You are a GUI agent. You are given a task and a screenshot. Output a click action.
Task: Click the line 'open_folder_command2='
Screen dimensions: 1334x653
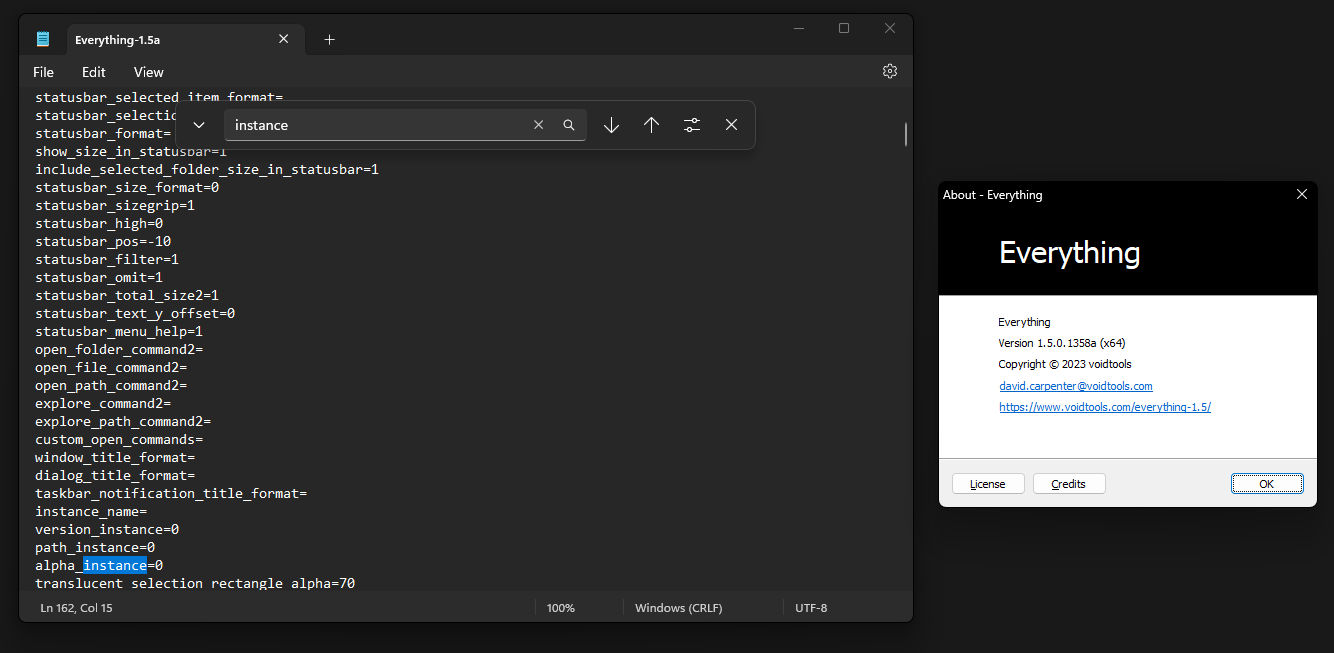119,349
